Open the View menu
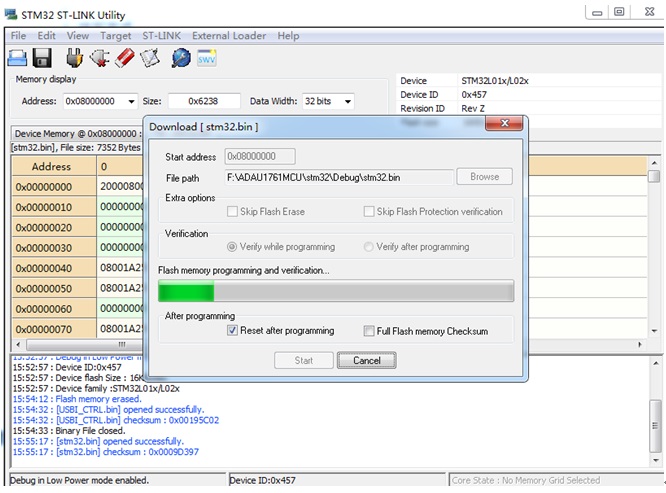This screenshot has width=666, height=493. tap(78, 36)
